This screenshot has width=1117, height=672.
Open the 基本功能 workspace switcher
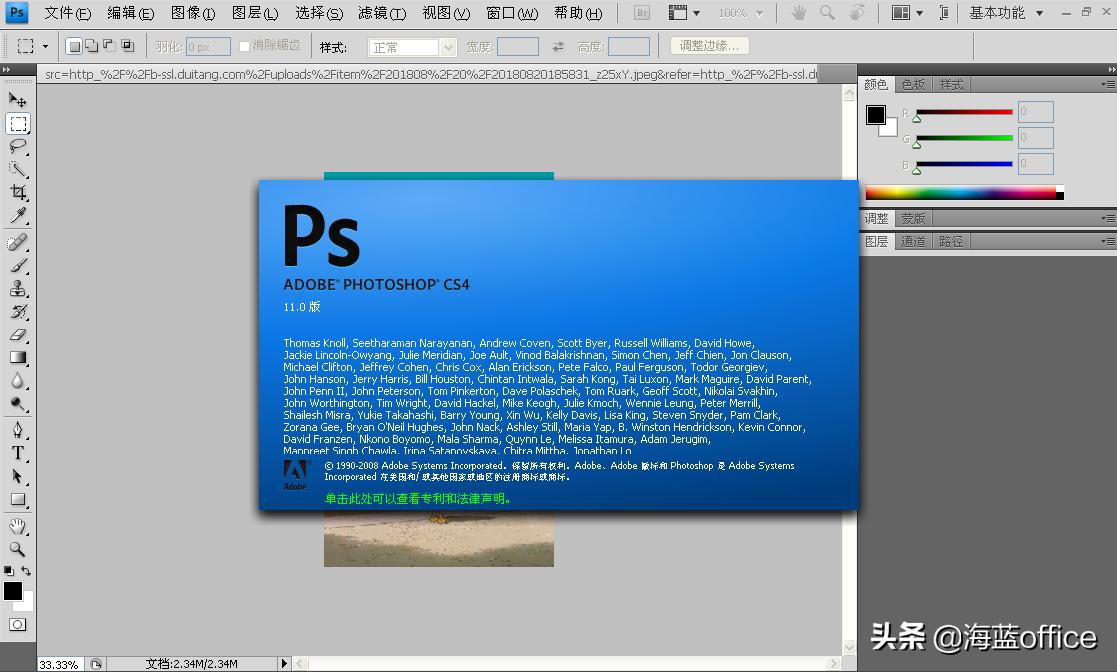(x=1000, y=13)
